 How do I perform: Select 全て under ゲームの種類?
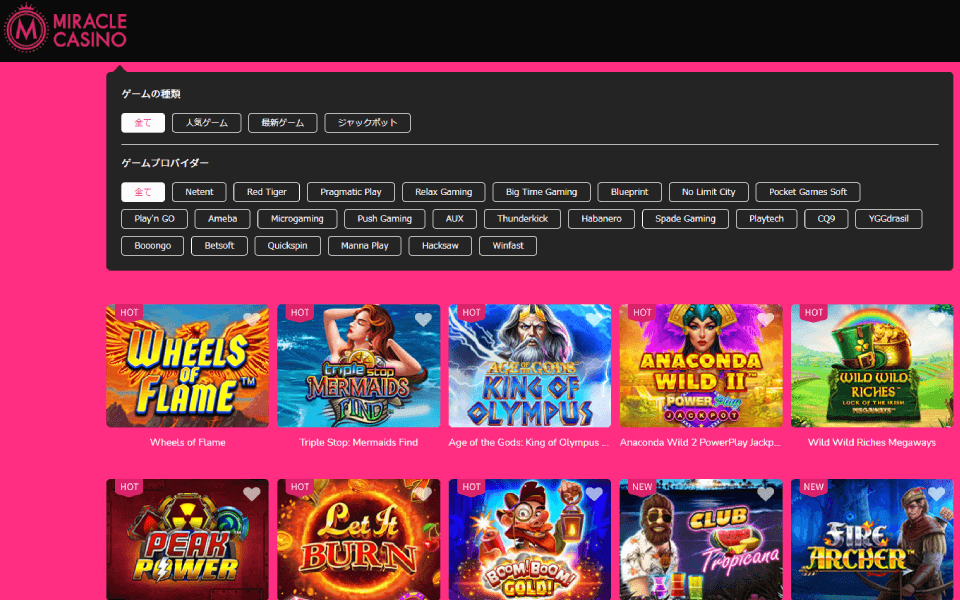pyautogui.click(x=143, y=123)
